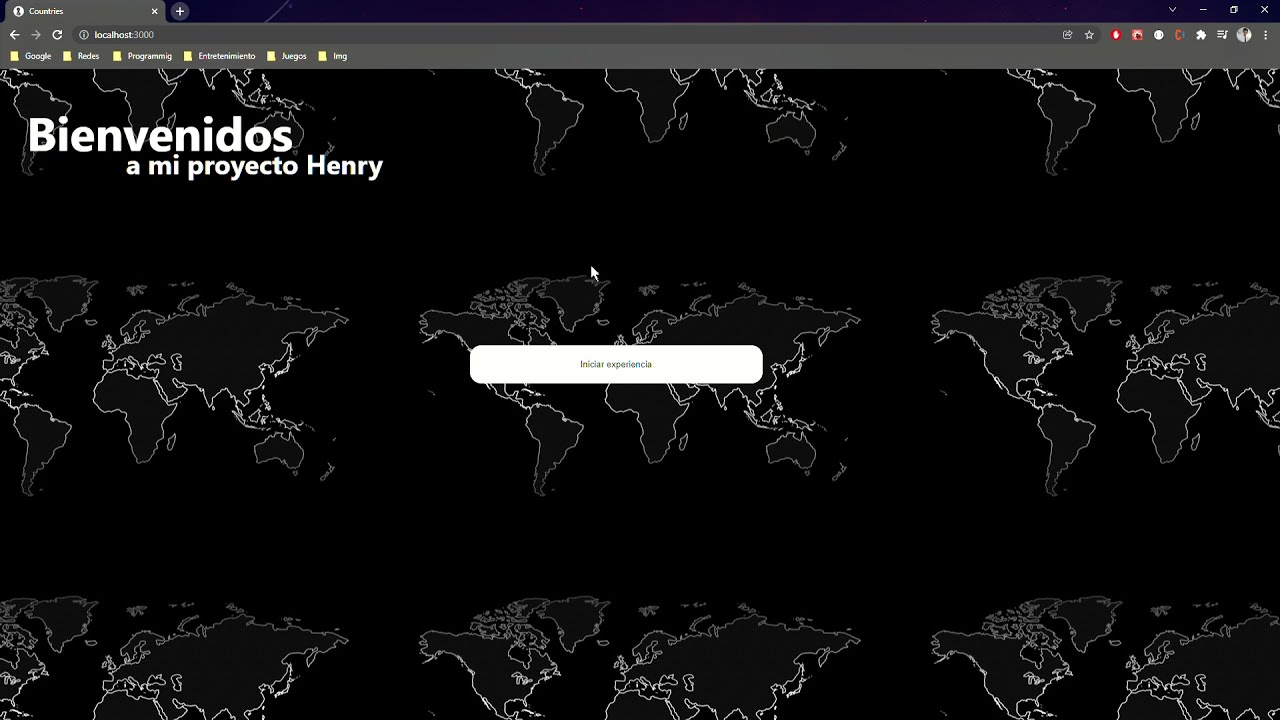Click the share this page icon
1280x720 pixels.
1067,35
